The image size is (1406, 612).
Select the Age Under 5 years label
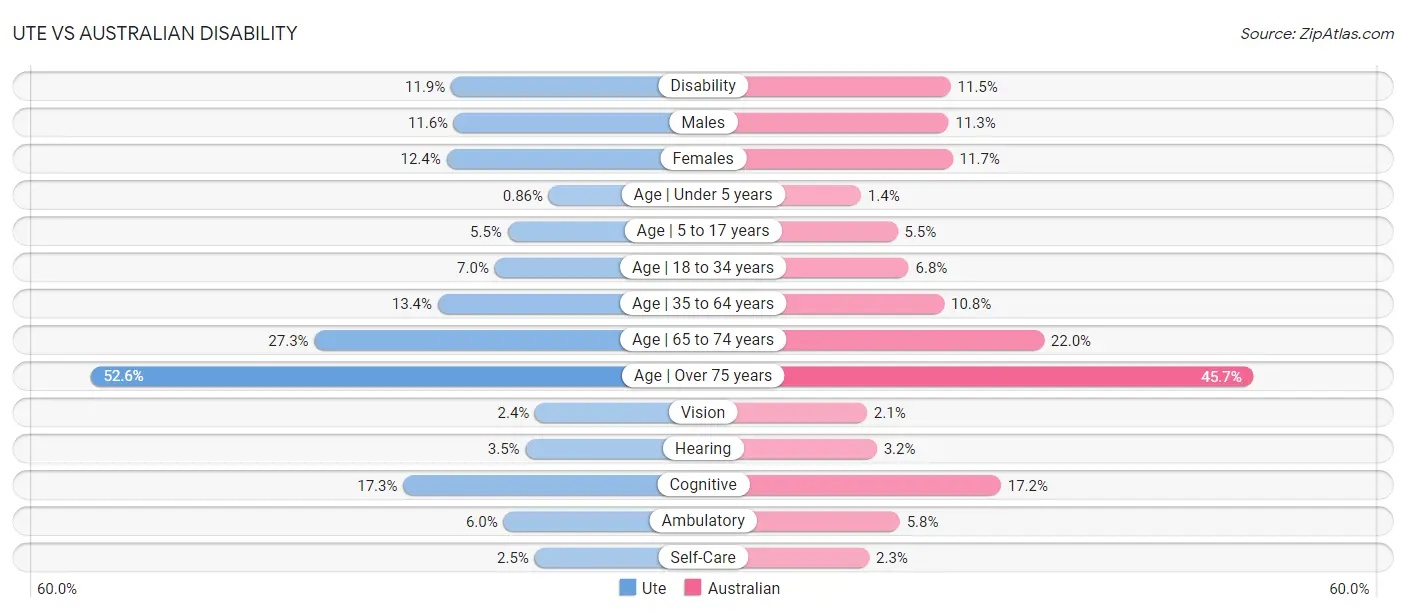coord(703,195)
